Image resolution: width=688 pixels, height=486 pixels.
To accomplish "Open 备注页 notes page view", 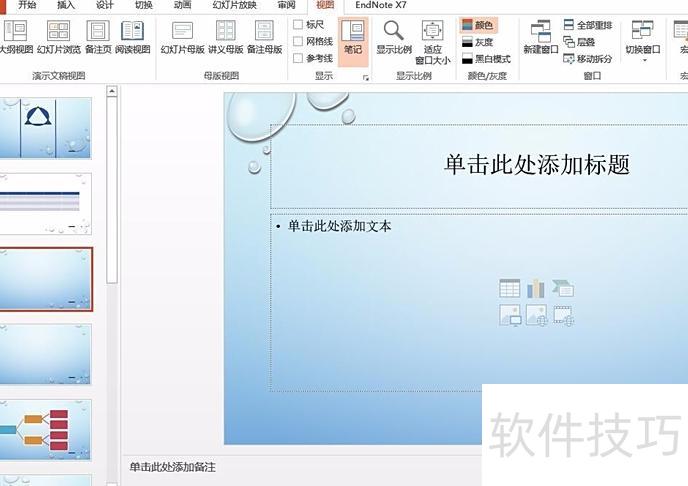I will coord(98,38).
